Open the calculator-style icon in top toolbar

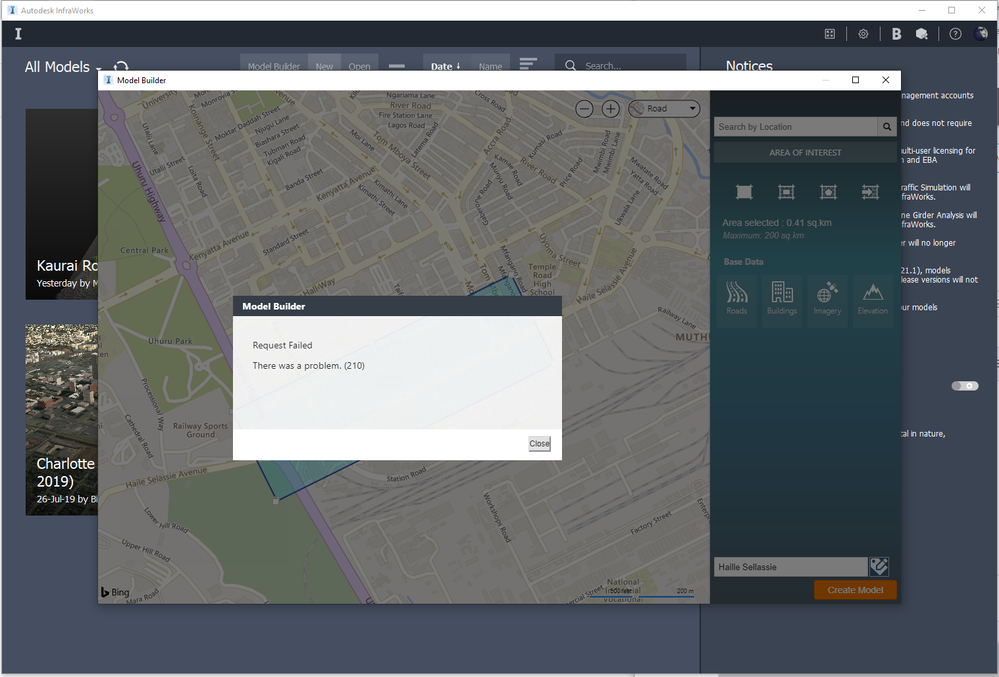coord(830,34)
